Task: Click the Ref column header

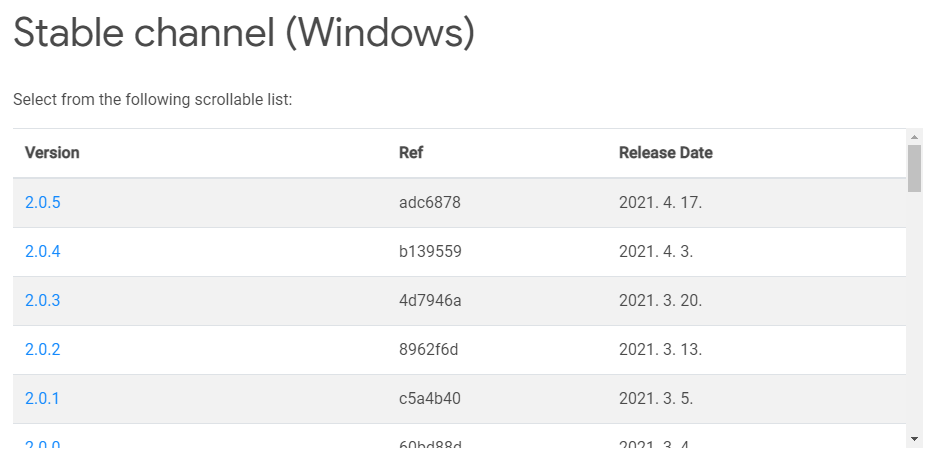Action: tap(411, 152)
